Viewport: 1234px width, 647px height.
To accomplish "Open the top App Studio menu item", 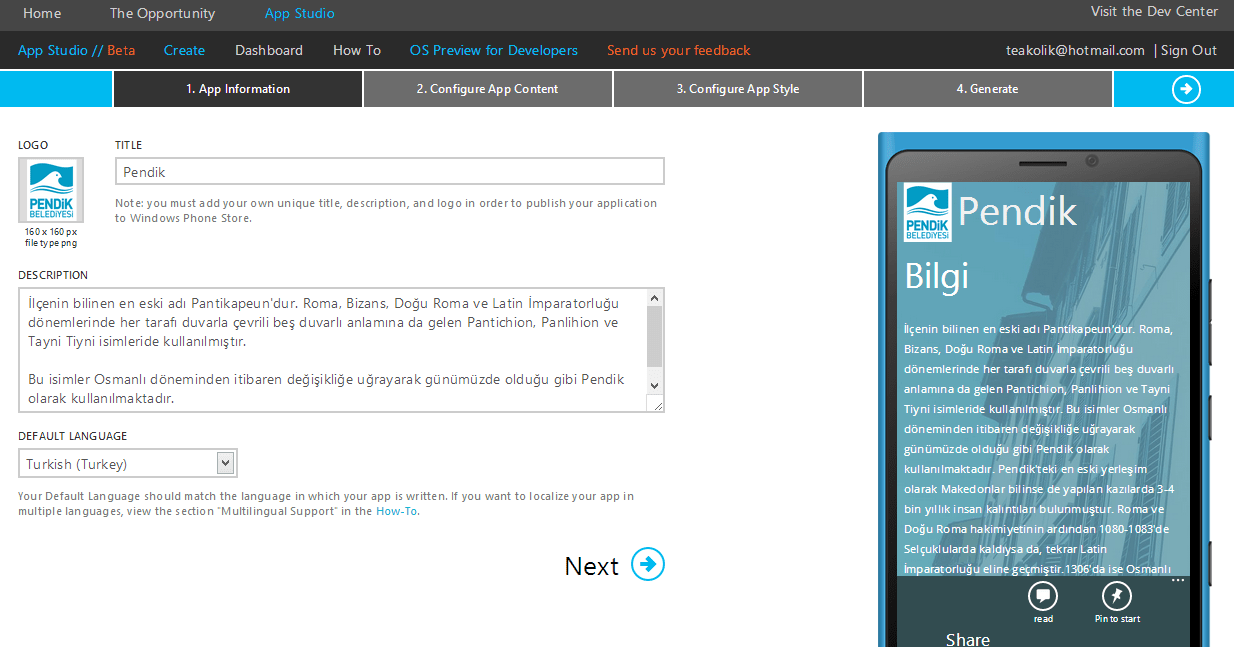I will pos(300,13).
